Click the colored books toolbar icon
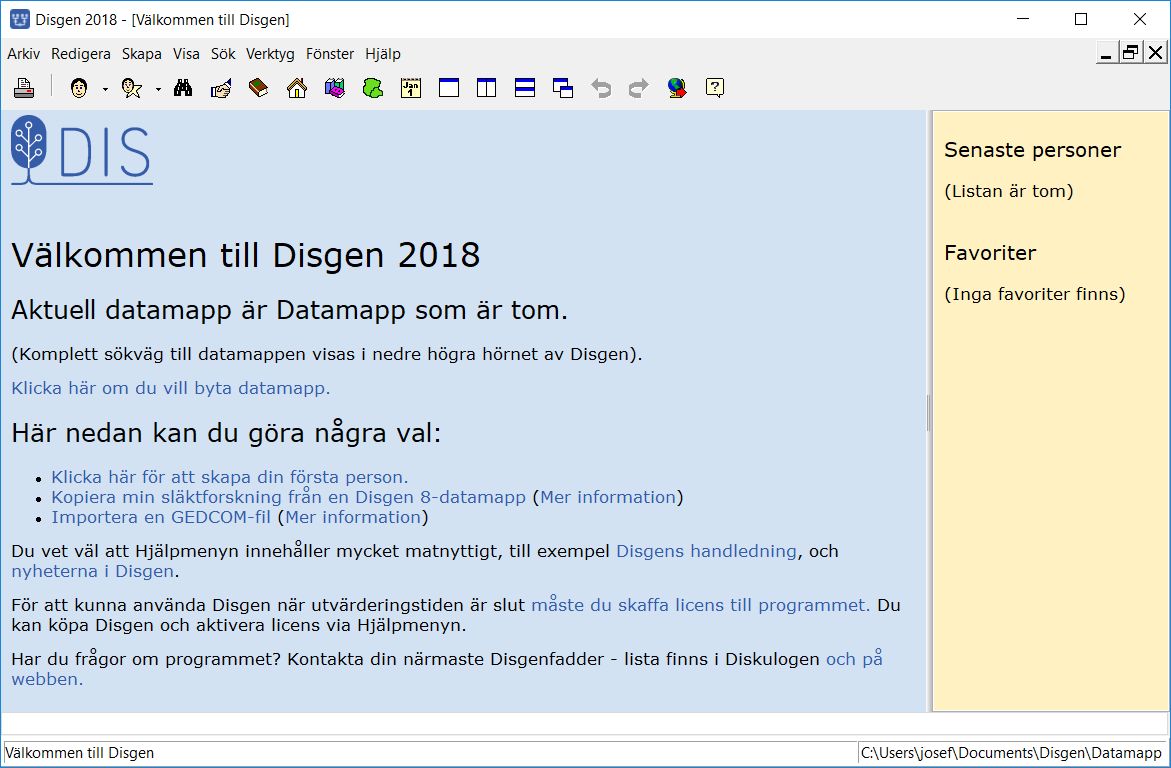 click(335, 88)
